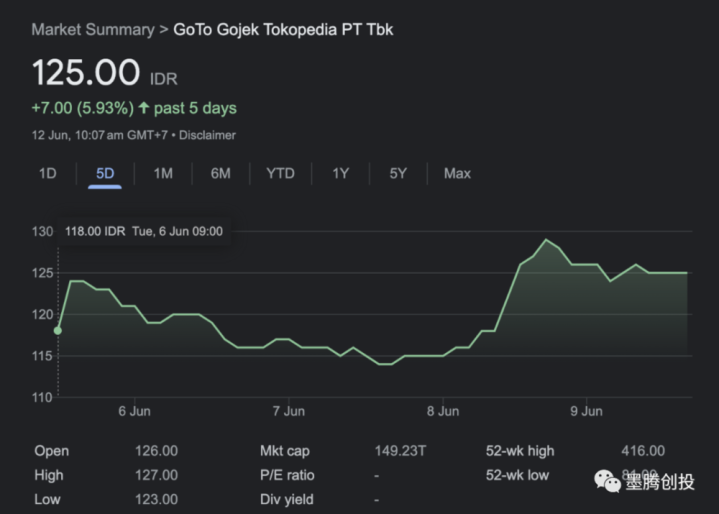719x514 pixels.
Task: Open the Max chart range
Action: [x=457, y=173]
